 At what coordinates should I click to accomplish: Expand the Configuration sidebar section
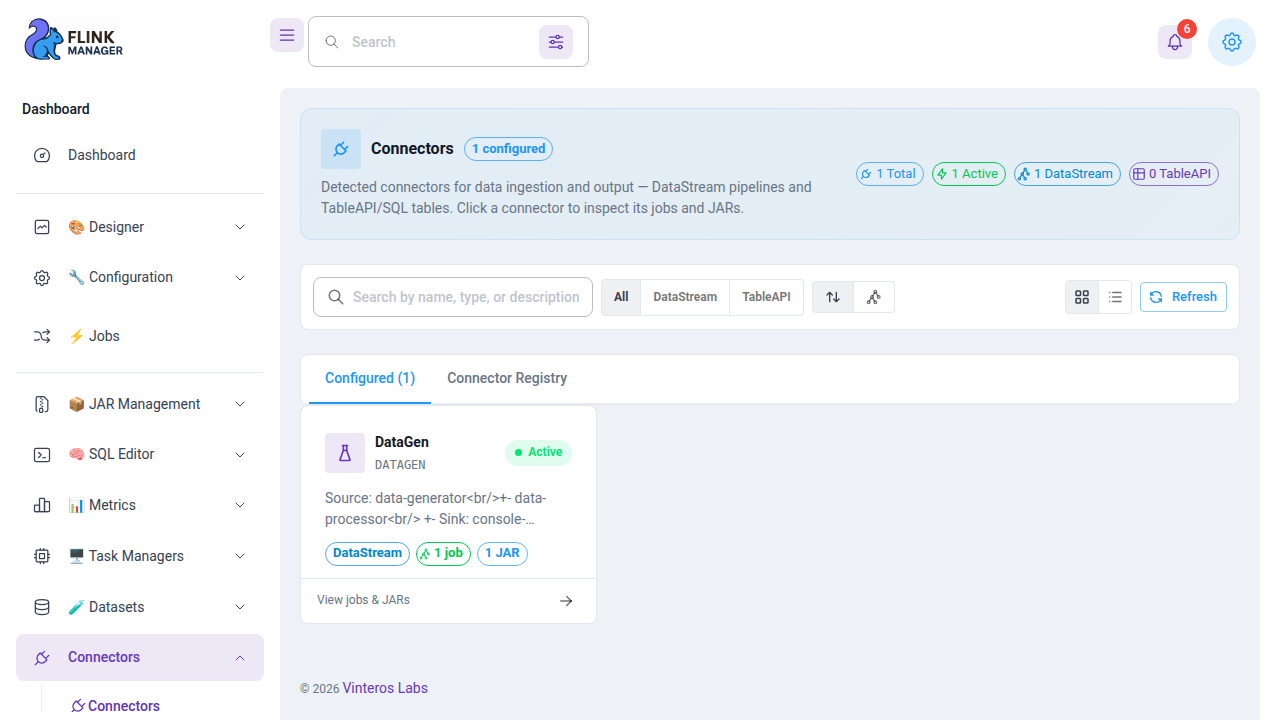click(140, 277)
